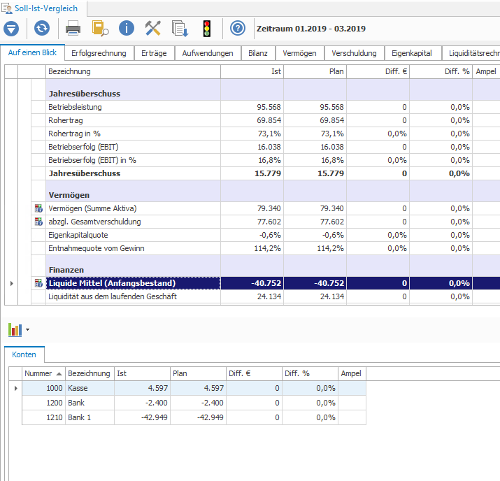
Task: Open print preview magnifier icon
Action: (x=100, y=28)
